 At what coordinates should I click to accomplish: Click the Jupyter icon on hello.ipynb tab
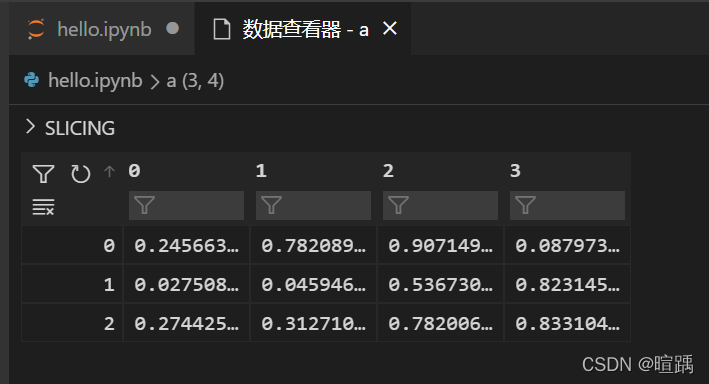(x=36, y=29)
